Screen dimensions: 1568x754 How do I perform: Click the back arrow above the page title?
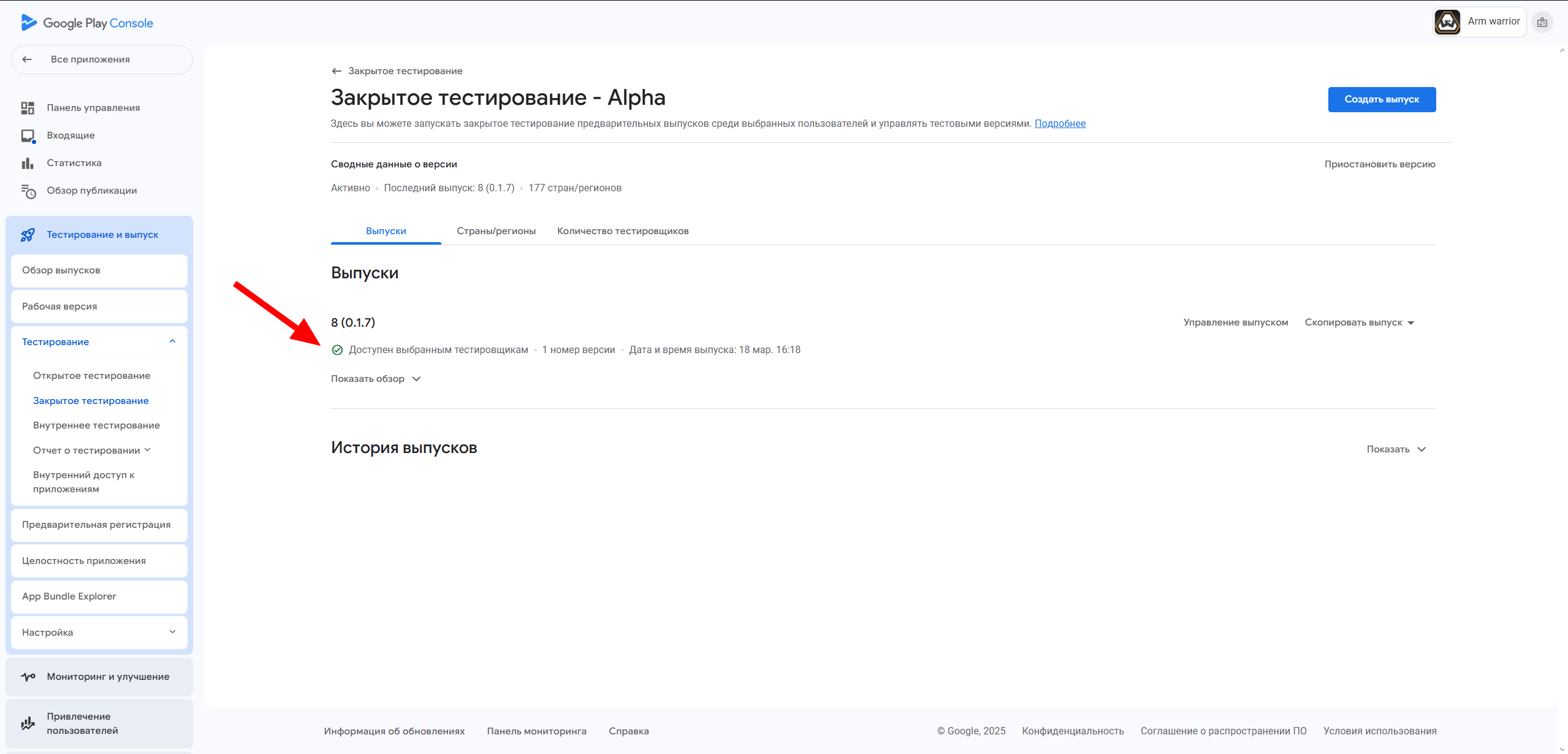point(337,71)
